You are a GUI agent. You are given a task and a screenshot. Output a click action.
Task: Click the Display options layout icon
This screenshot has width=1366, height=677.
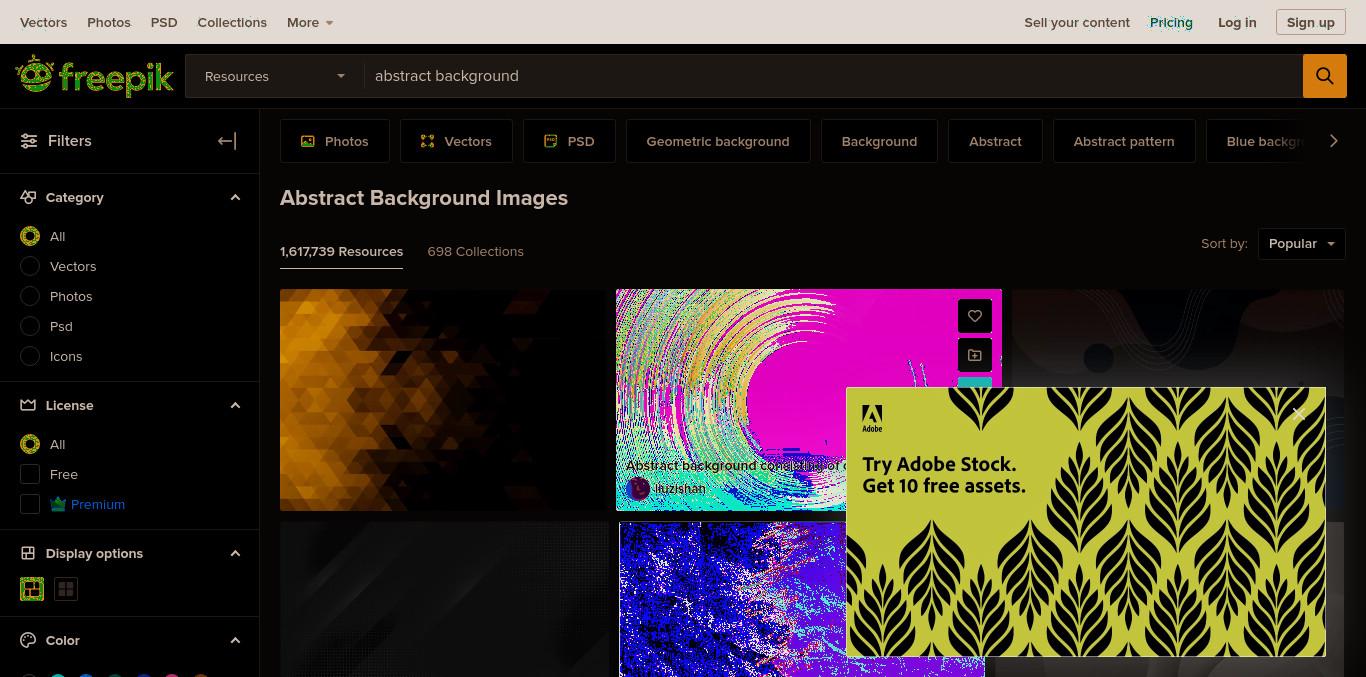28,553
